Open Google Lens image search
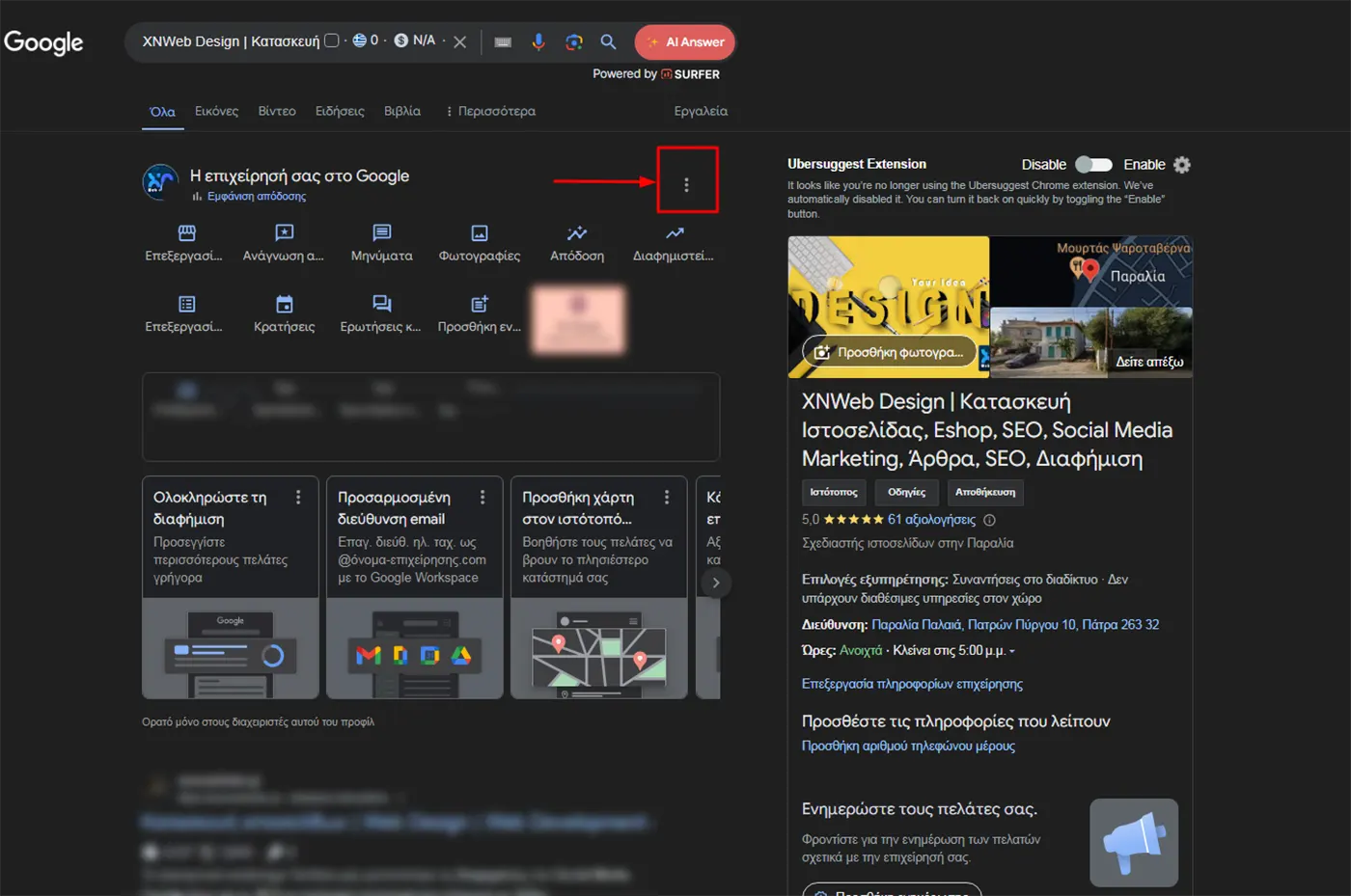The image size is (1351, 896). [574, 41]
